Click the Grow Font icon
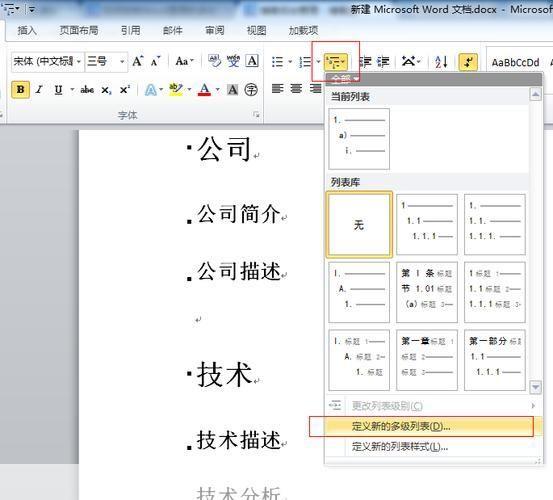This screenshot has height=500, width=553. [x=138, y=61]
